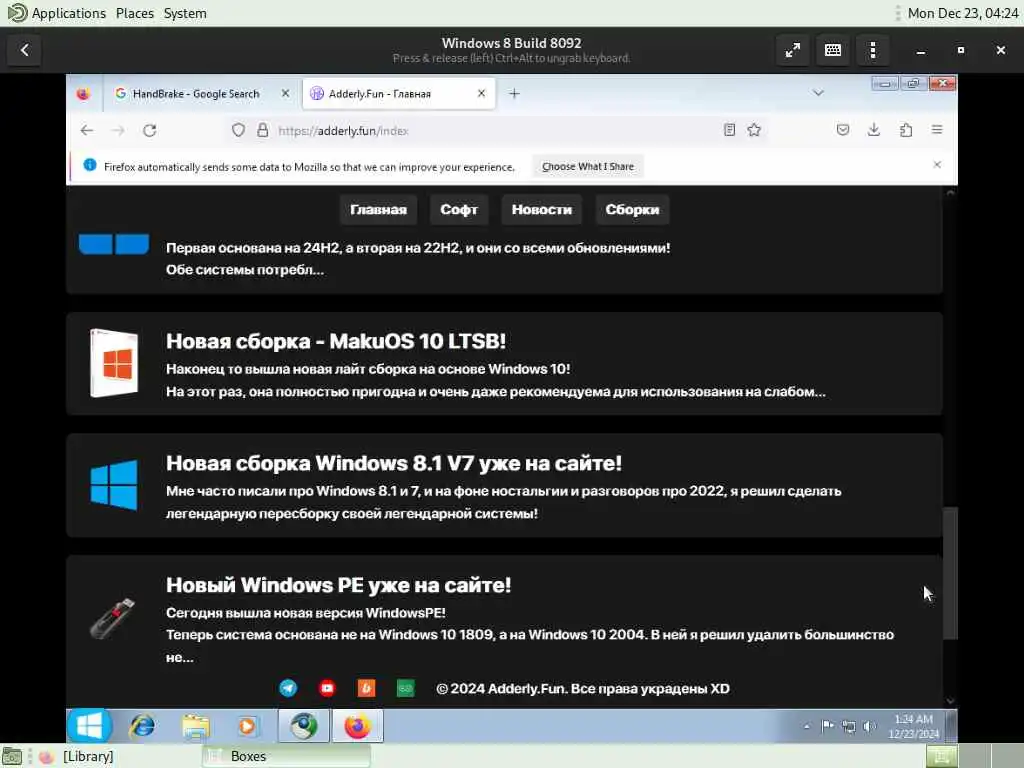Viewport: 1024px width, 768px height.
Task: Open the Firefox View icon in the tab strip
Action: pyautogui.click(x=84, y=94)
